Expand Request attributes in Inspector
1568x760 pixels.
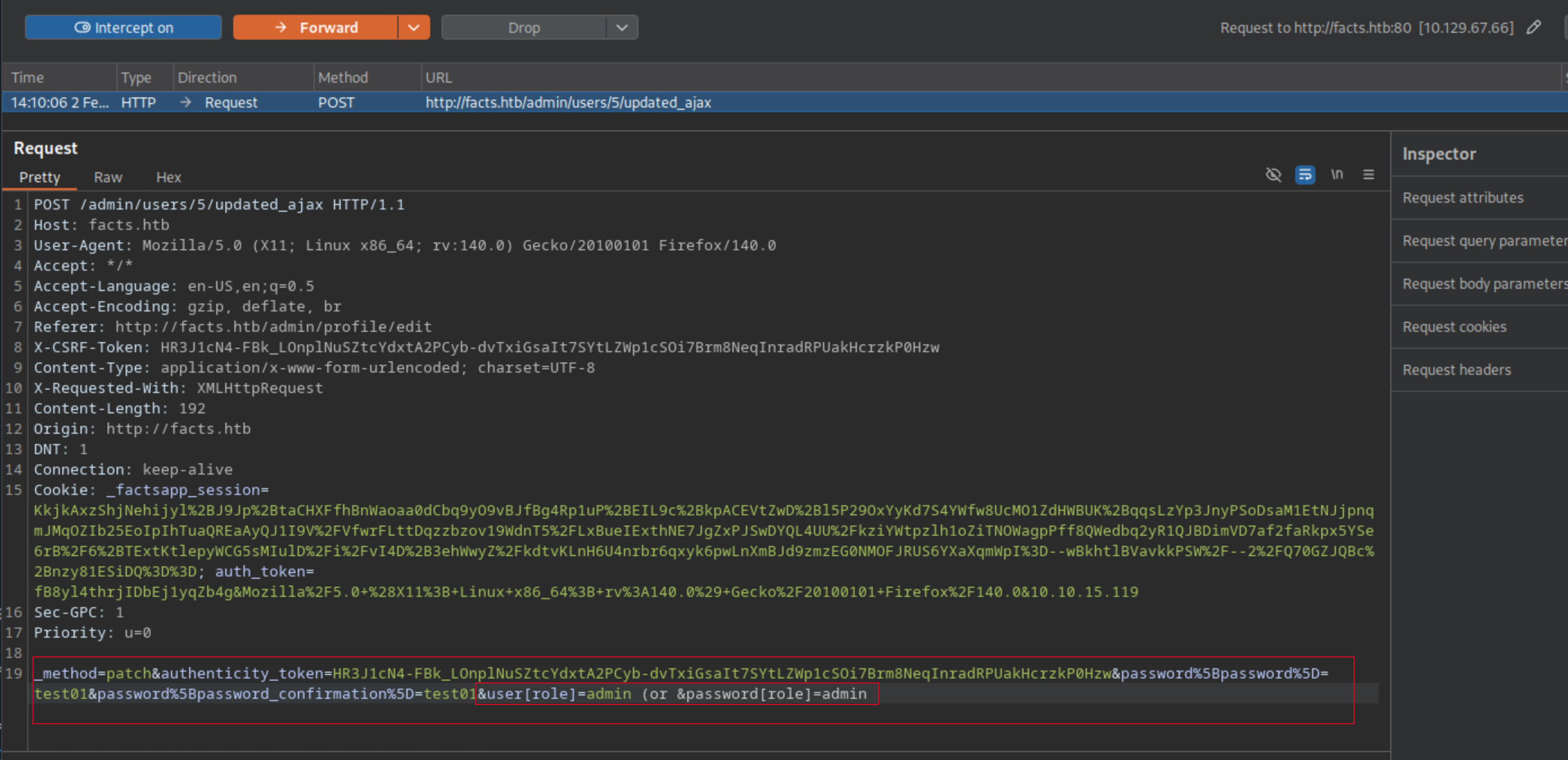1463,197
